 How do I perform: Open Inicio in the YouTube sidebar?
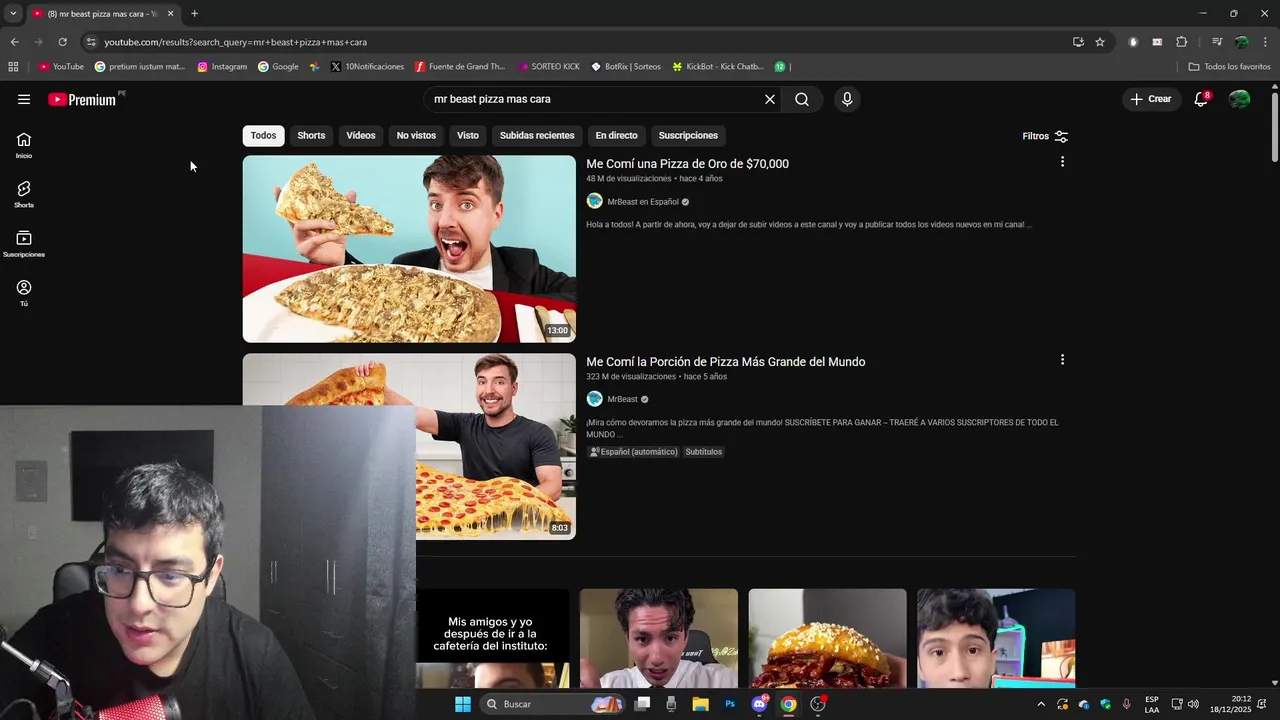click(24, 146)
